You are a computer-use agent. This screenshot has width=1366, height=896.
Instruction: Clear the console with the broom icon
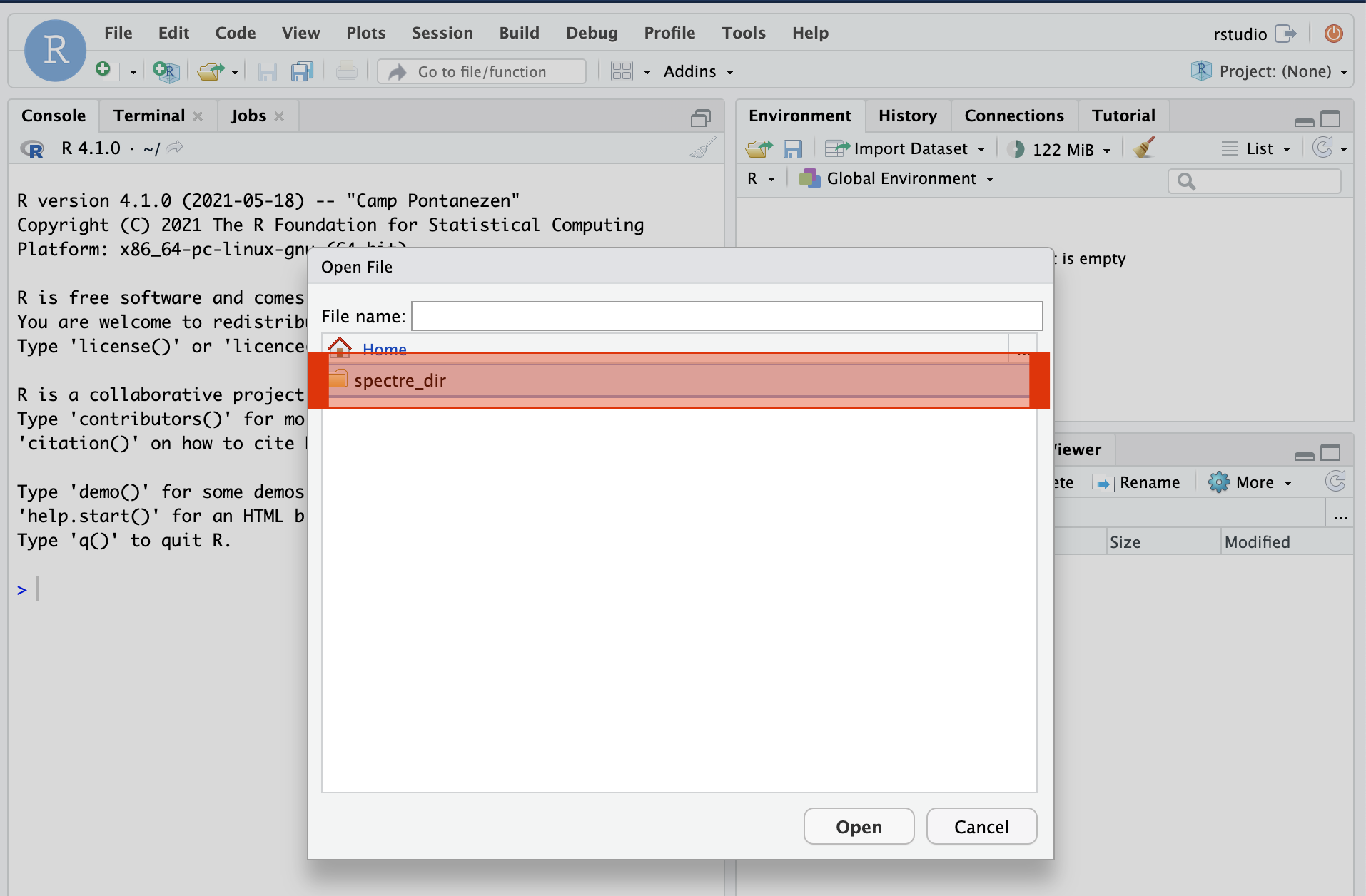pyautogui.click(x=703, y=148)
